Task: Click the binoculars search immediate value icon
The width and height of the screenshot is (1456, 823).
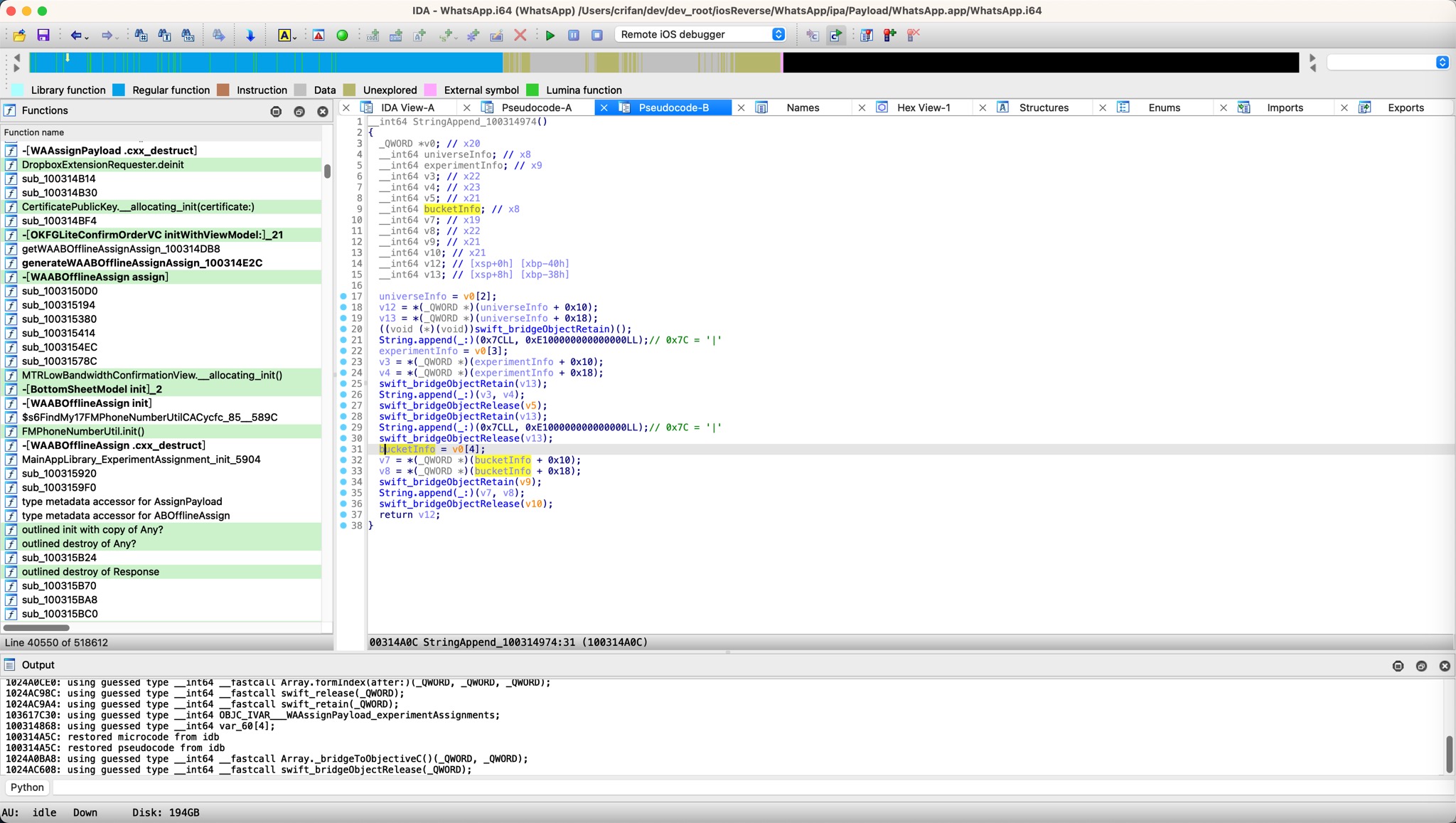Action: point(141,35)
